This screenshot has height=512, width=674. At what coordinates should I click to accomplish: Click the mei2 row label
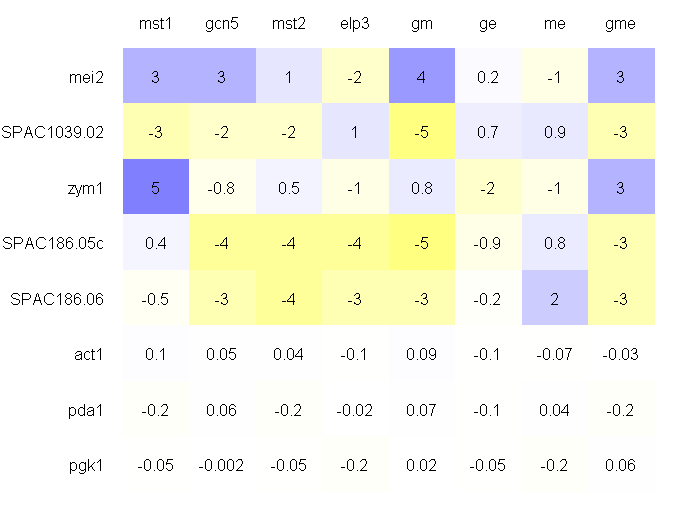[83, 77]
